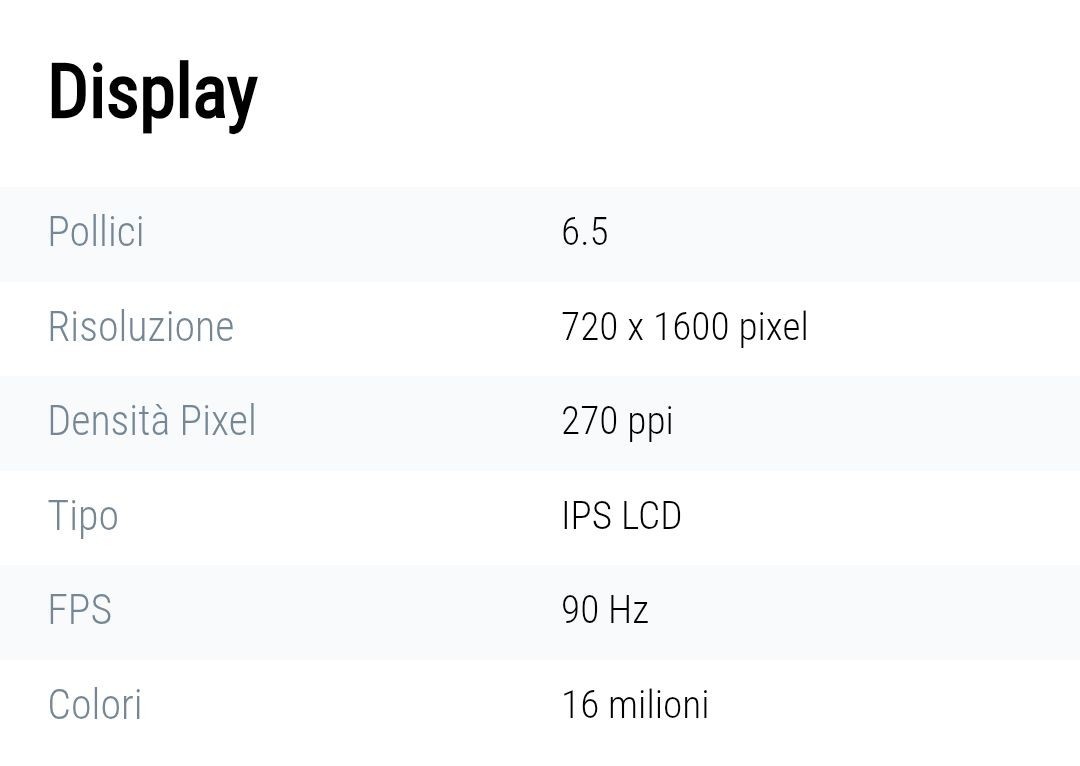Select the Tipo row label
1080x766 pixels.
coord(83,517)
